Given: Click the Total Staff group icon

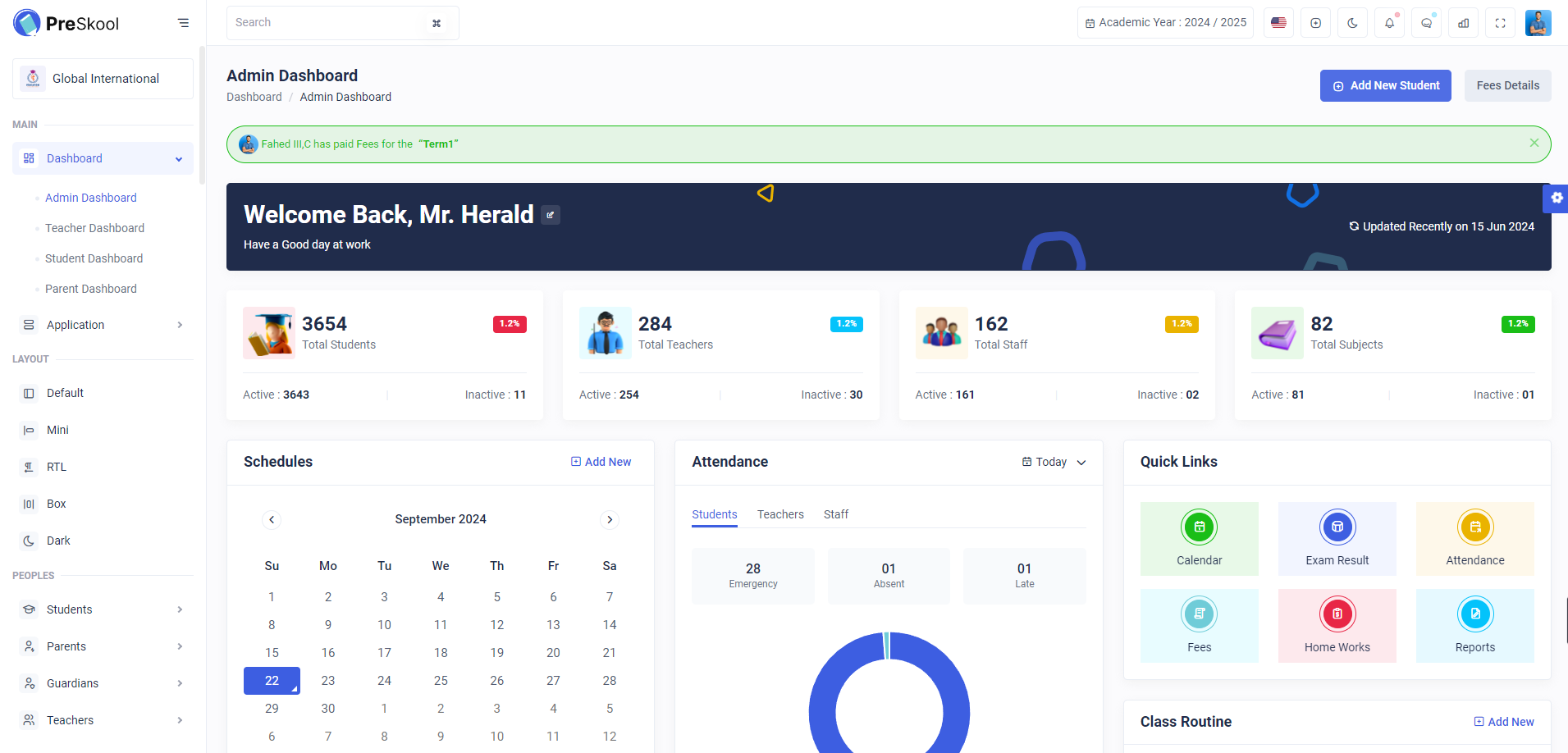Looking at the screenshot, I should point(942,333).
